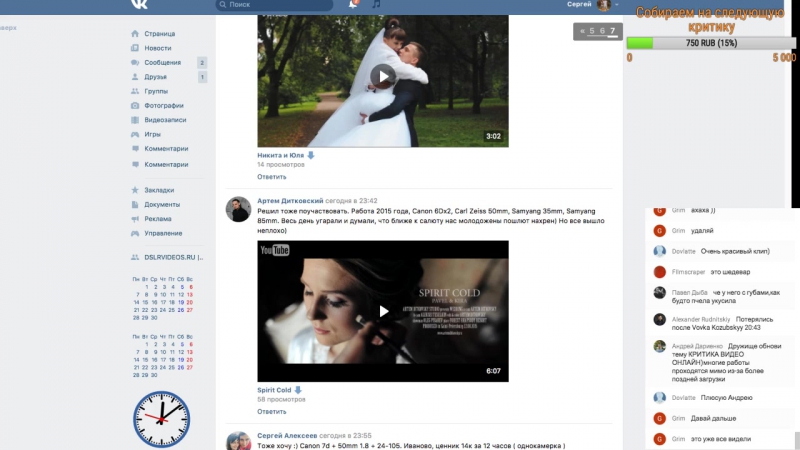
Task: Click the gamepad icon for Игры
Action: click(134, 134)
